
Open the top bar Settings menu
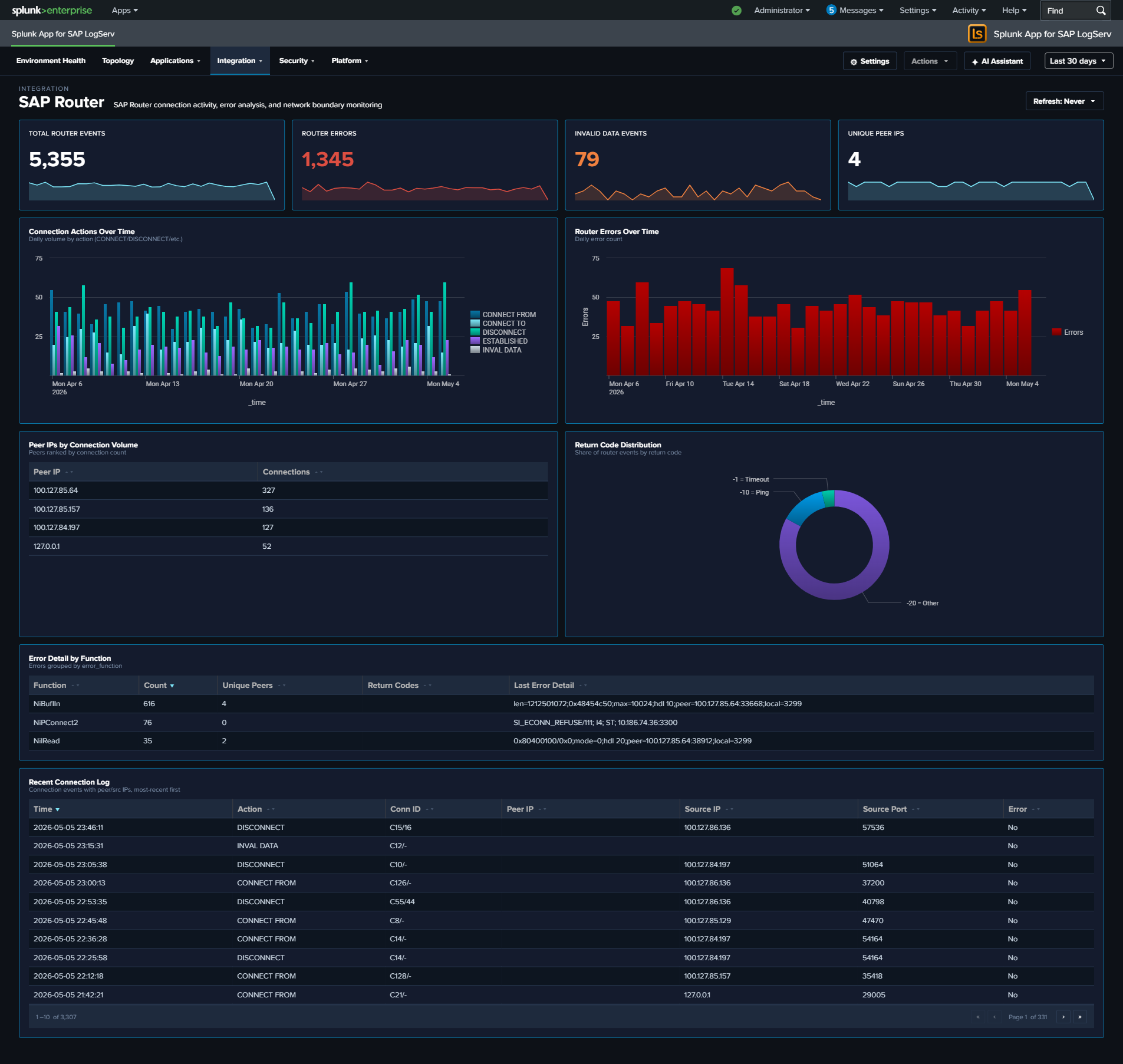(x=918, y=11)
